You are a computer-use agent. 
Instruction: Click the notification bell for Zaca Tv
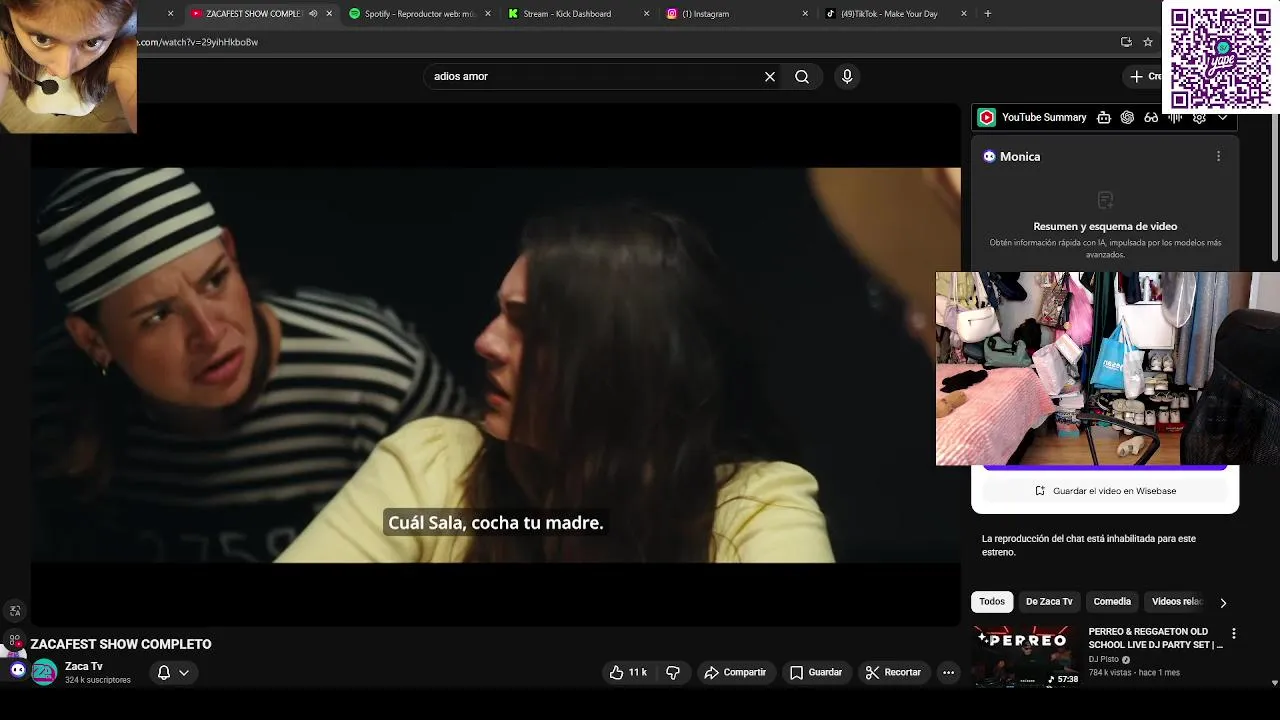(x=164, y=672)
